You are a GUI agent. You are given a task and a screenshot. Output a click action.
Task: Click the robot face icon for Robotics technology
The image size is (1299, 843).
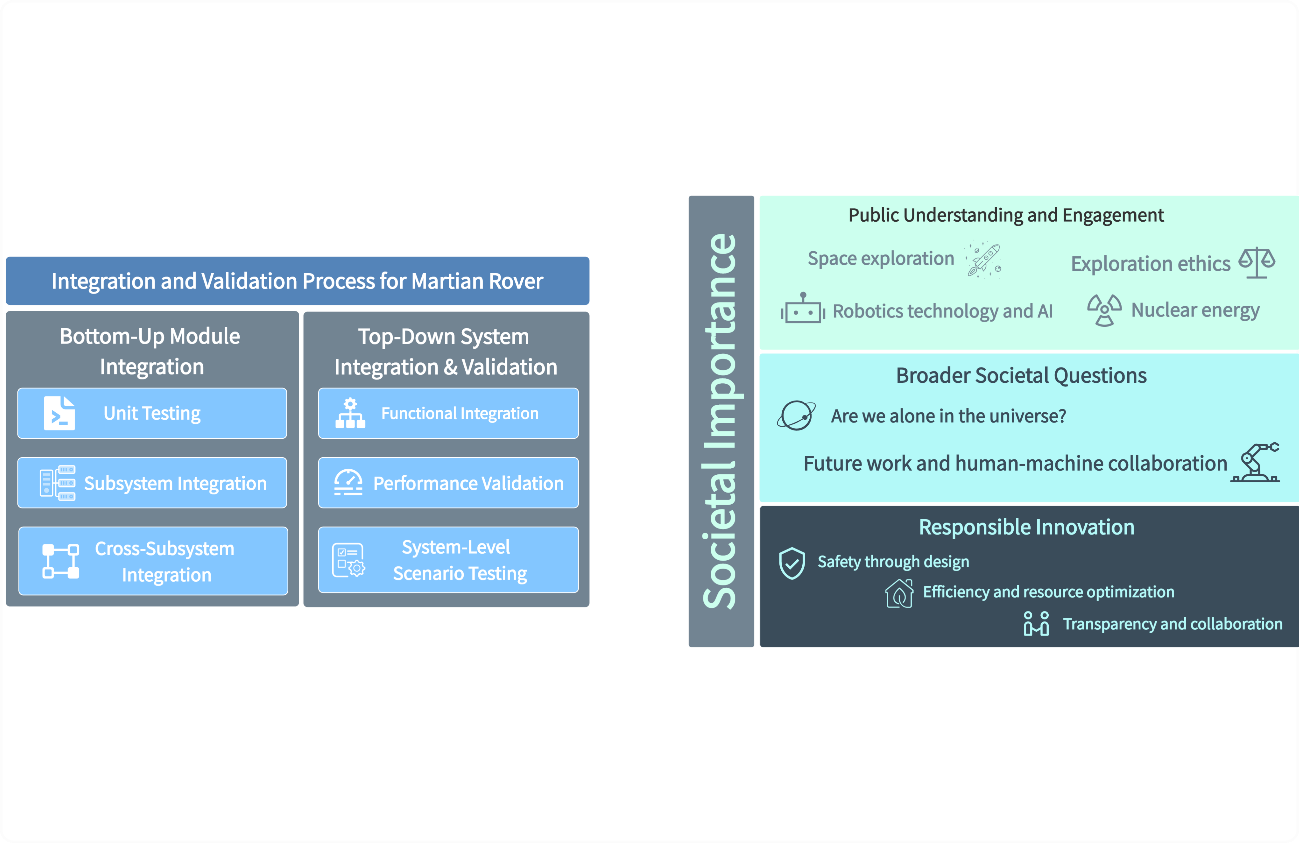coord(802,310)
